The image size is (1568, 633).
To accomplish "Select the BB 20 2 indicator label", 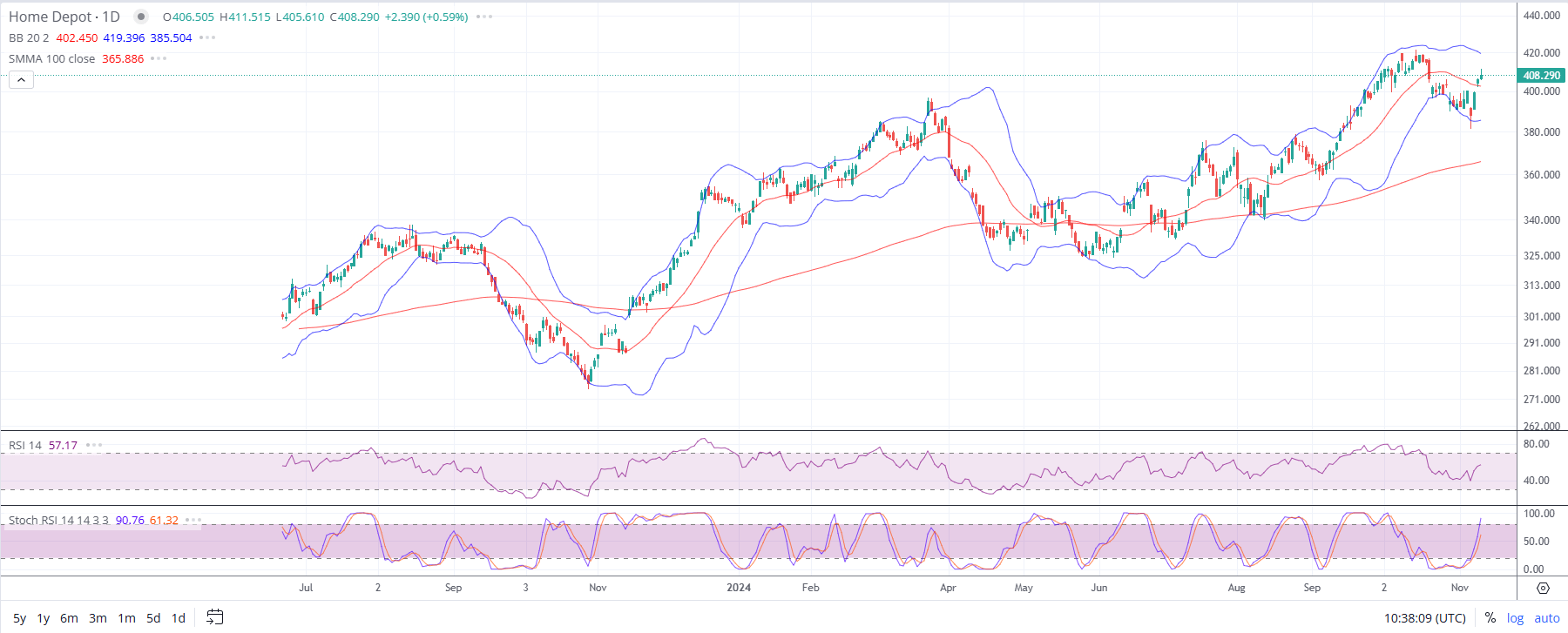I will [x=29, y=37].
